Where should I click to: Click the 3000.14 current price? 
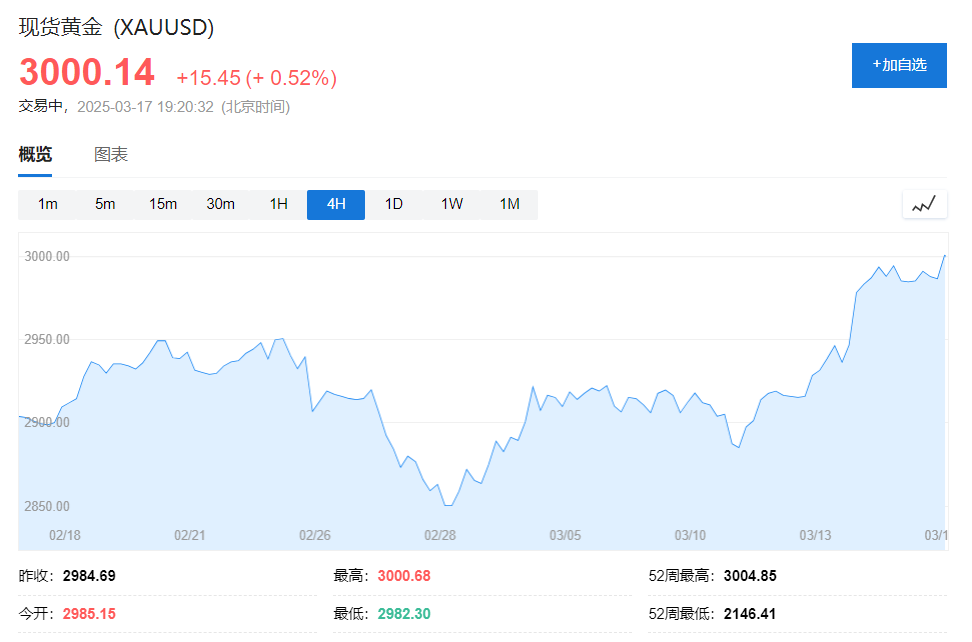(x=87, y=73)
